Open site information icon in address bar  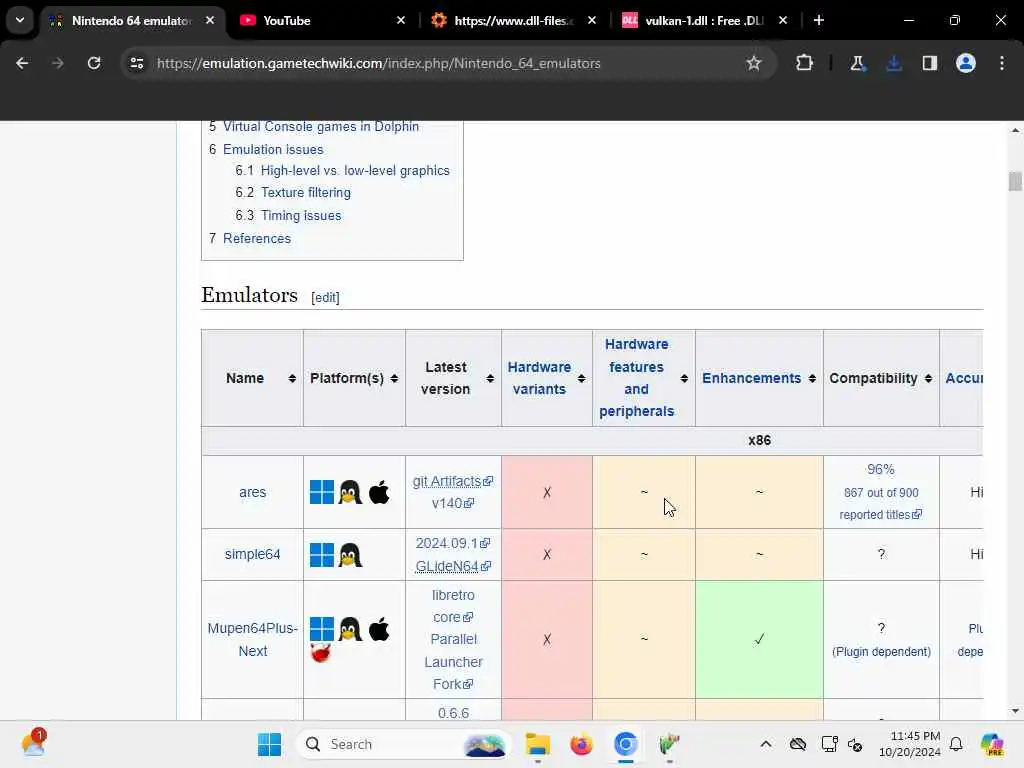tap(136, 63)
